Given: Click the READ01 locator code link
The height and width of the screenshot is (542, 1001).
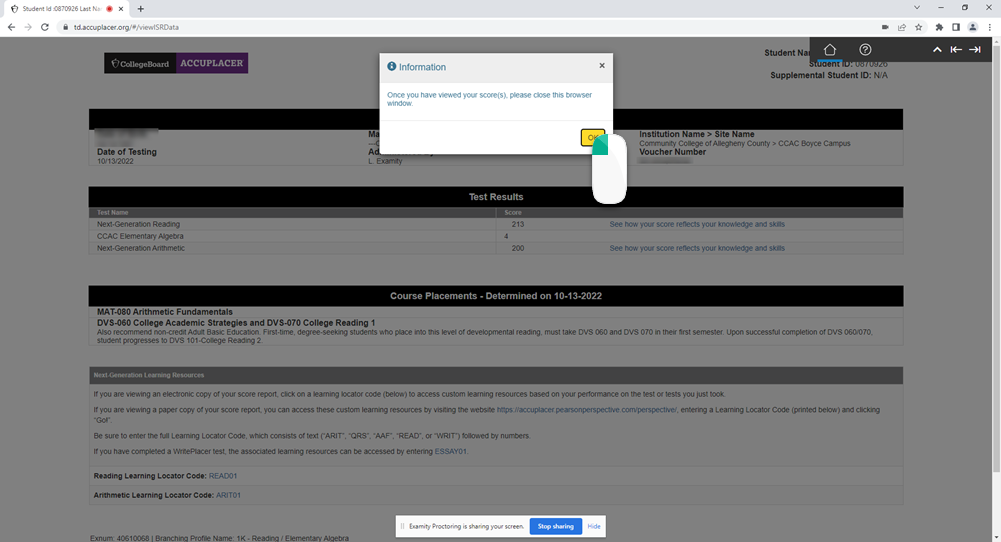Looking at the screenshot, I should tap(223, 476).
